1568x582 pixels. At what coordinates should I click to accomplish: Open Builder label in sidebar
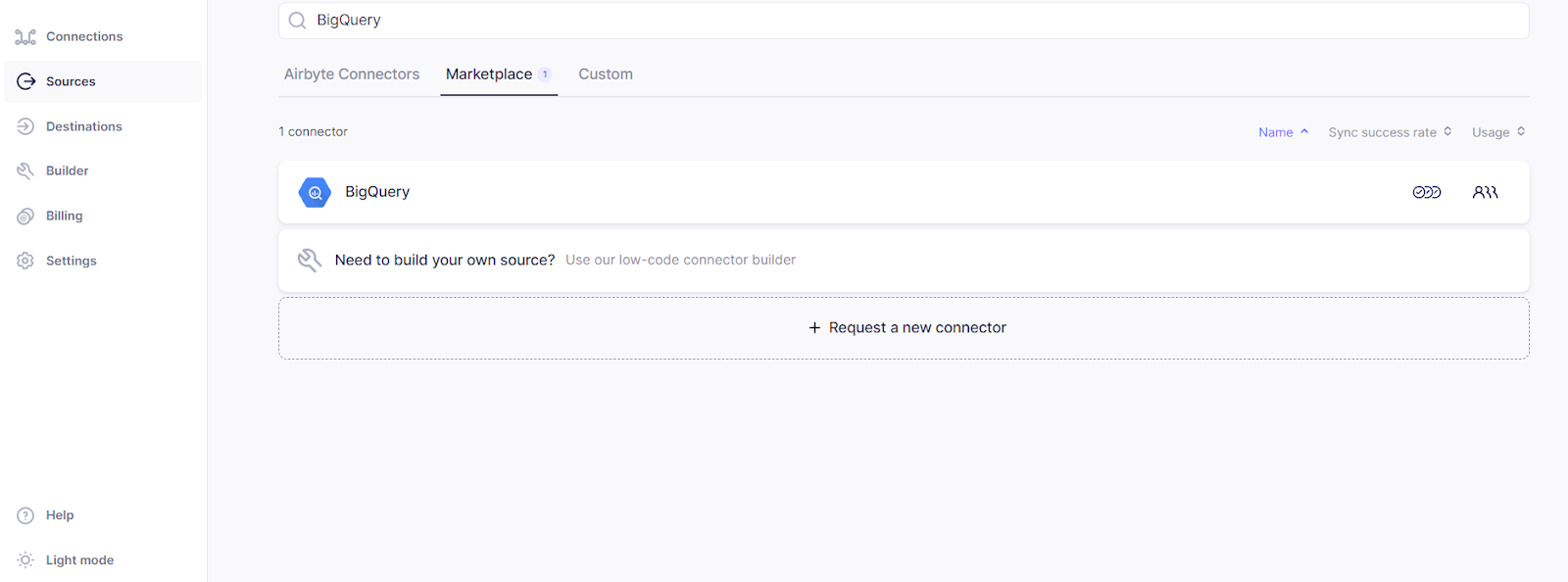click(x=68, y=170)
